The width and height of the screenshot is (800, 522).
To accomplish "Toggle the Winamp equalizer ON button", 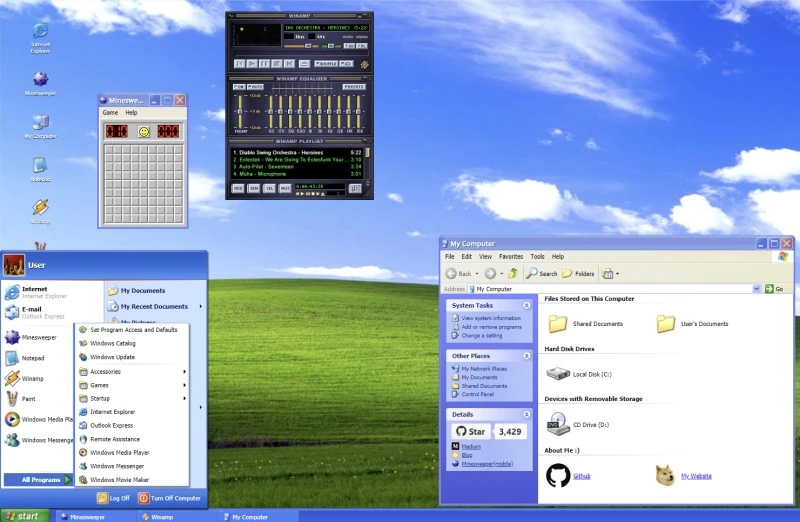I will click(239, 87).
